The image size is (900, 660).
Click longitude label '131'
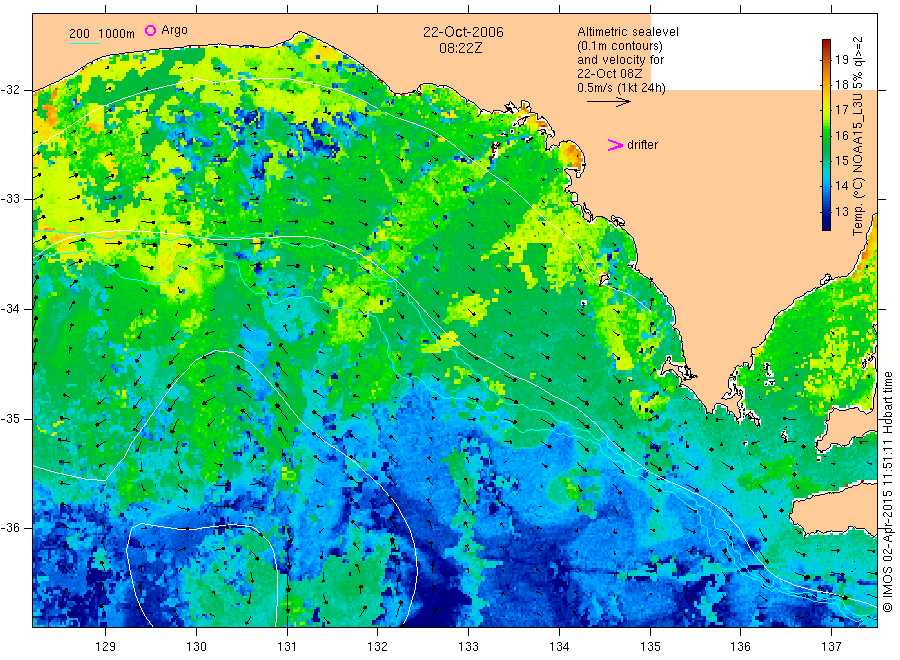(x=287, y=647)
